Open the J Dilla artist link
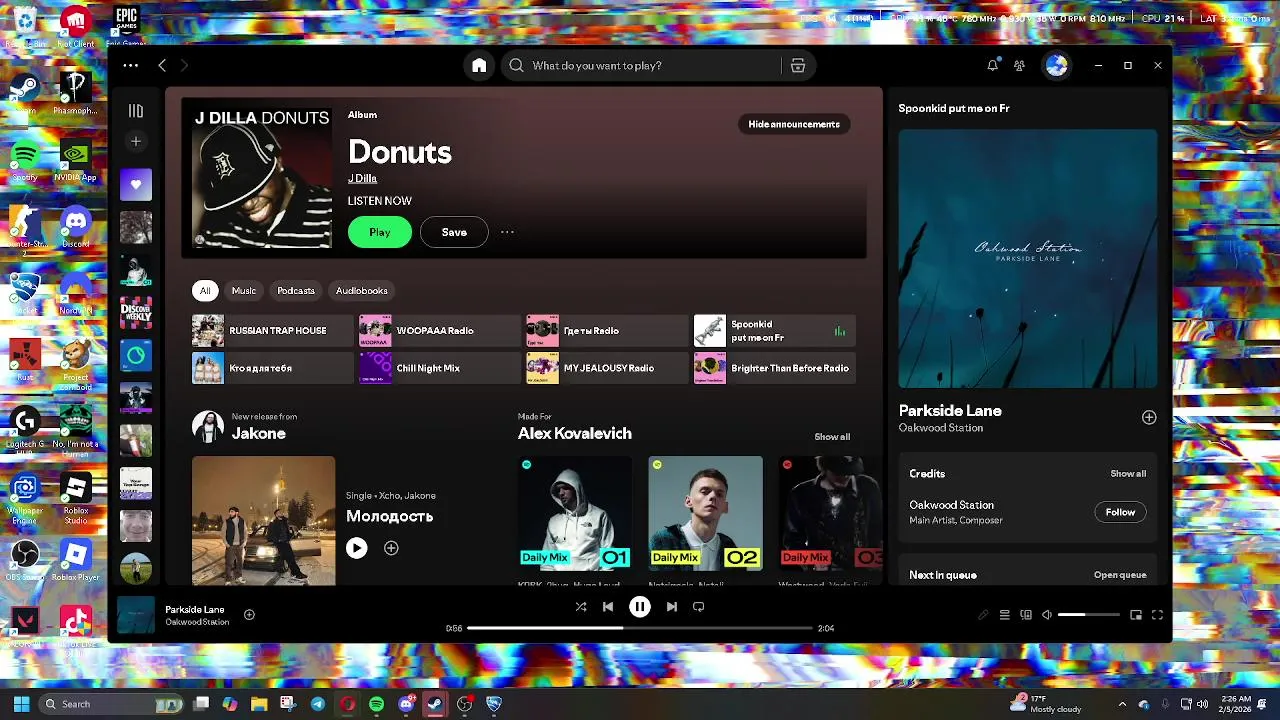Viewport: 1280px width, 720px height. [362, 178]
